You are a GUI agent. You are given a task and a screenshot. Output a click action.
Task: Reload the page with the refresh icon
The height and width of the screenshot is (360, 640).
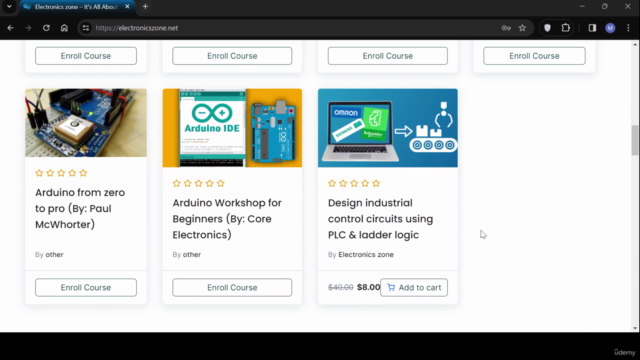[46, 28]
